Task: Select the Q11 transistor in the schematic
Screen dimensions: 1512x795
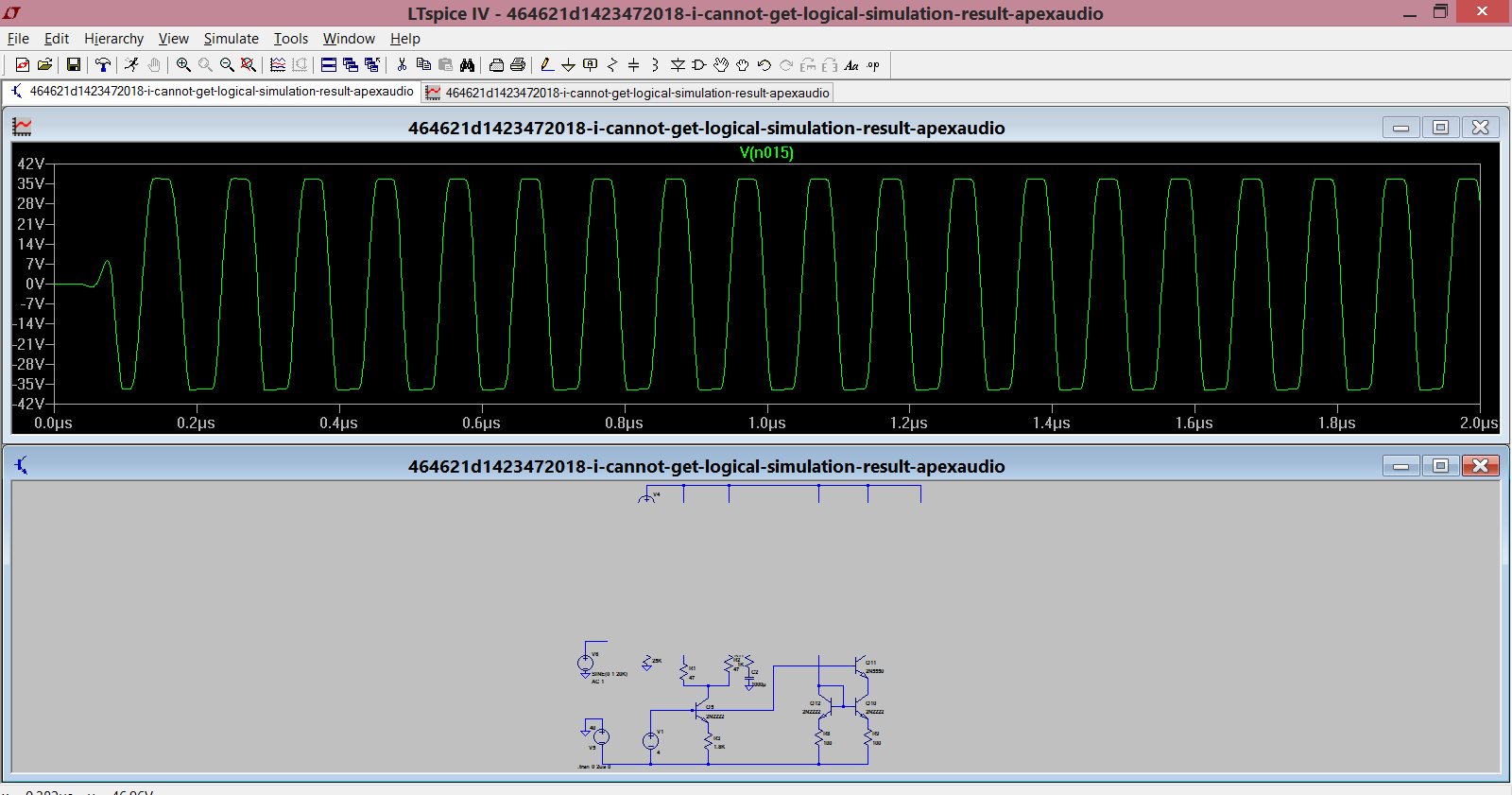Action: pos(860,665)
